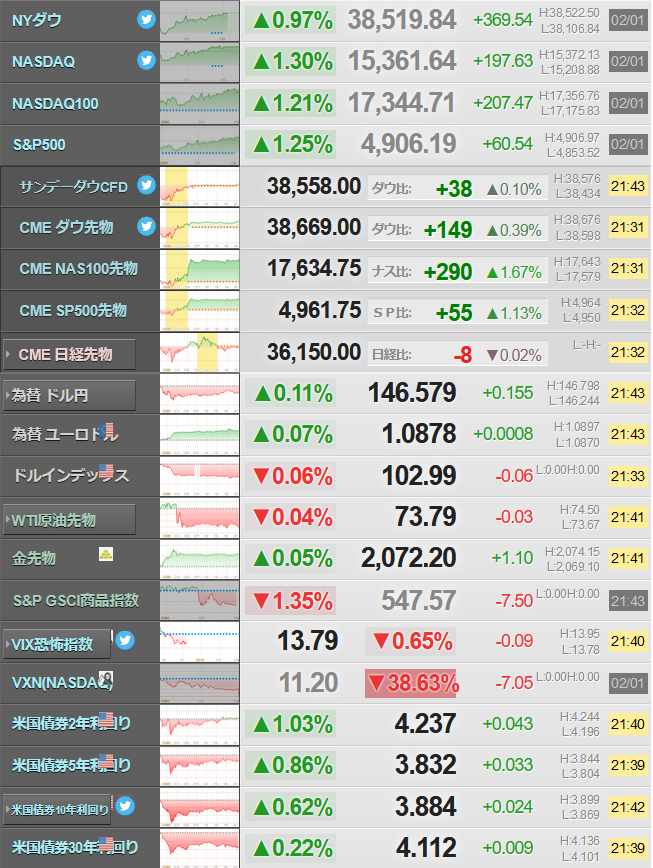Click the NYダウ price 38,519.84
653x868 pixels.
pos(402,20)
